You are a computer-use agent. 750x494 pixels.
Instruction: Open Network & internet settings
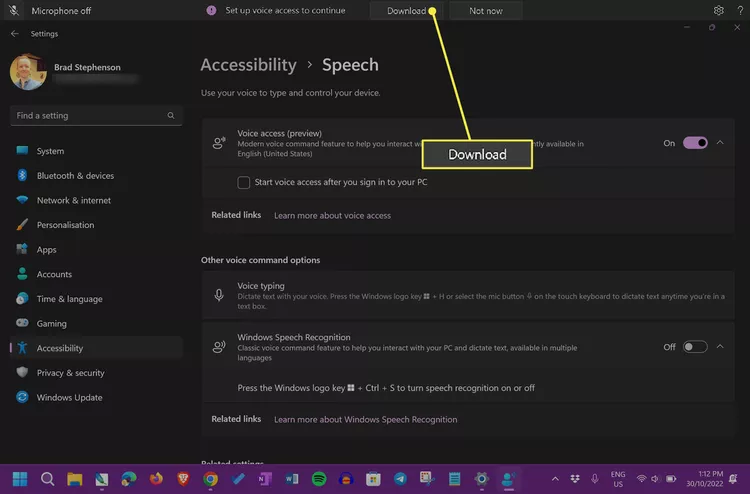pos(96,200)
